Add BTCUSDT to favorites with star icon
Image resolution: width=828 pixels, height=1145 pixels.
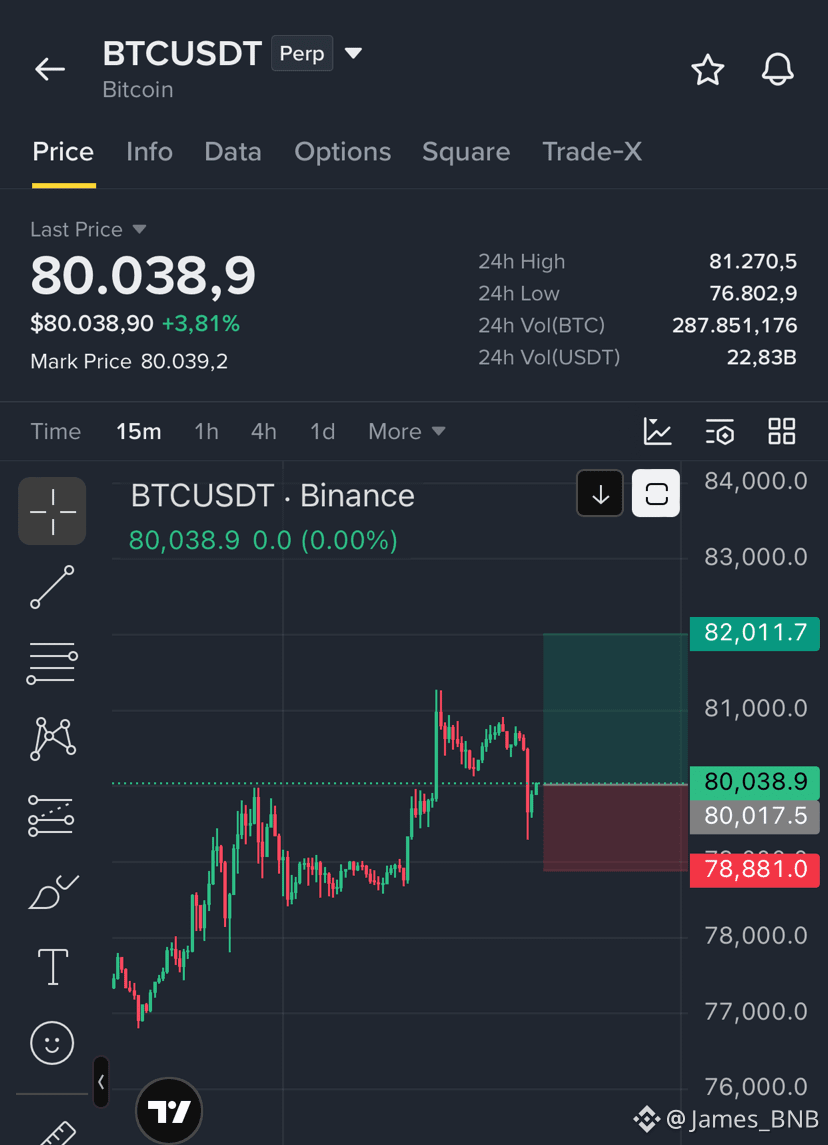[x=708, y=70]
